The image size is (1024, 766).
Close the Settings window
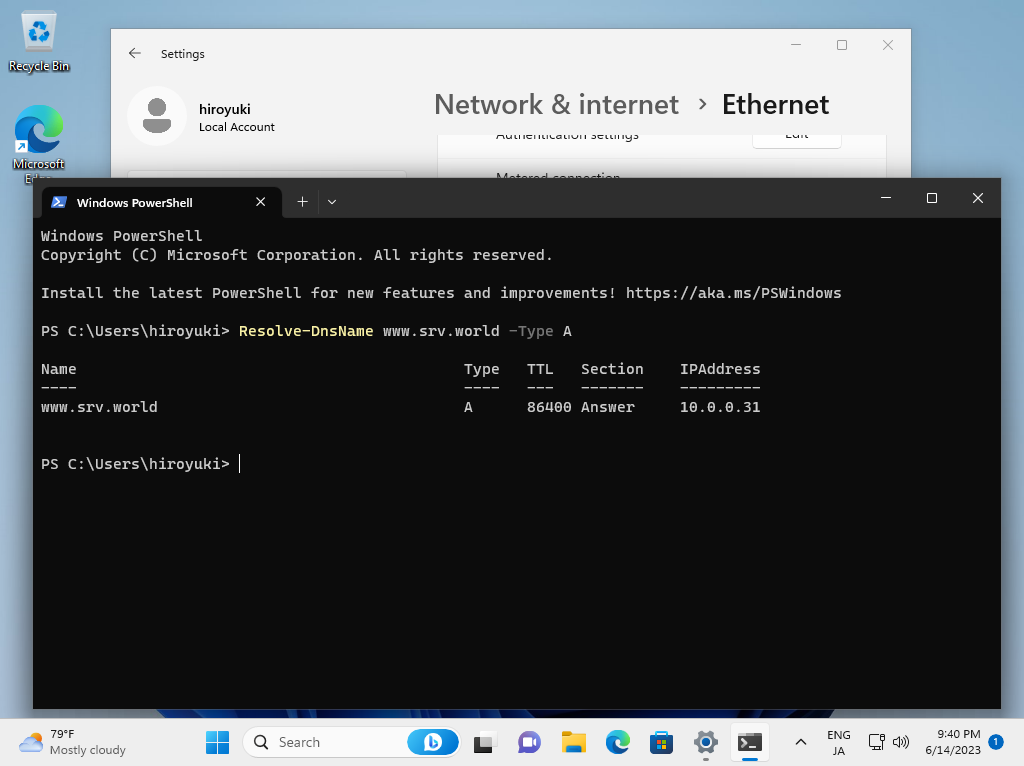click(888, 45)
